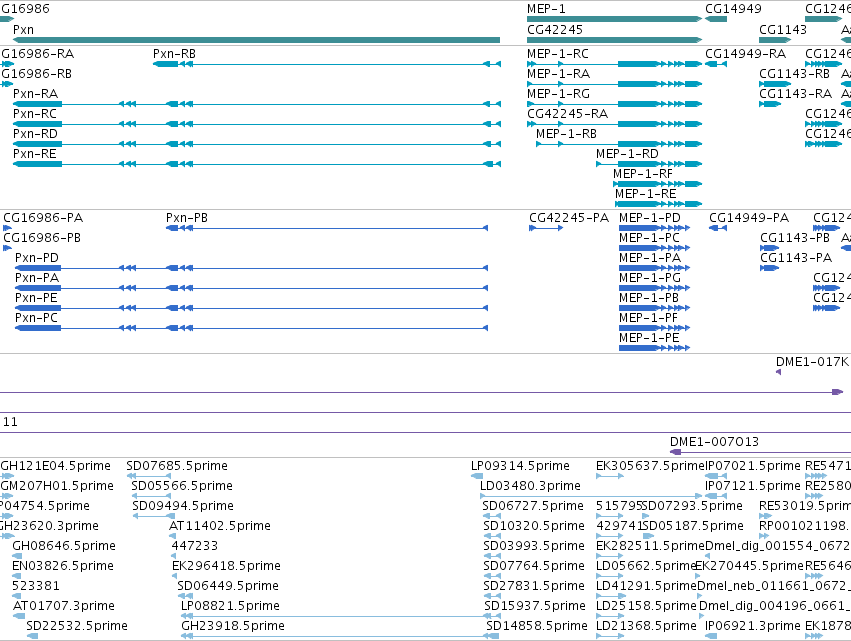The width and height of the screenshot is (851, 641).
Task: Select the SD06727.5prime EST label
Action: point(533,506)
